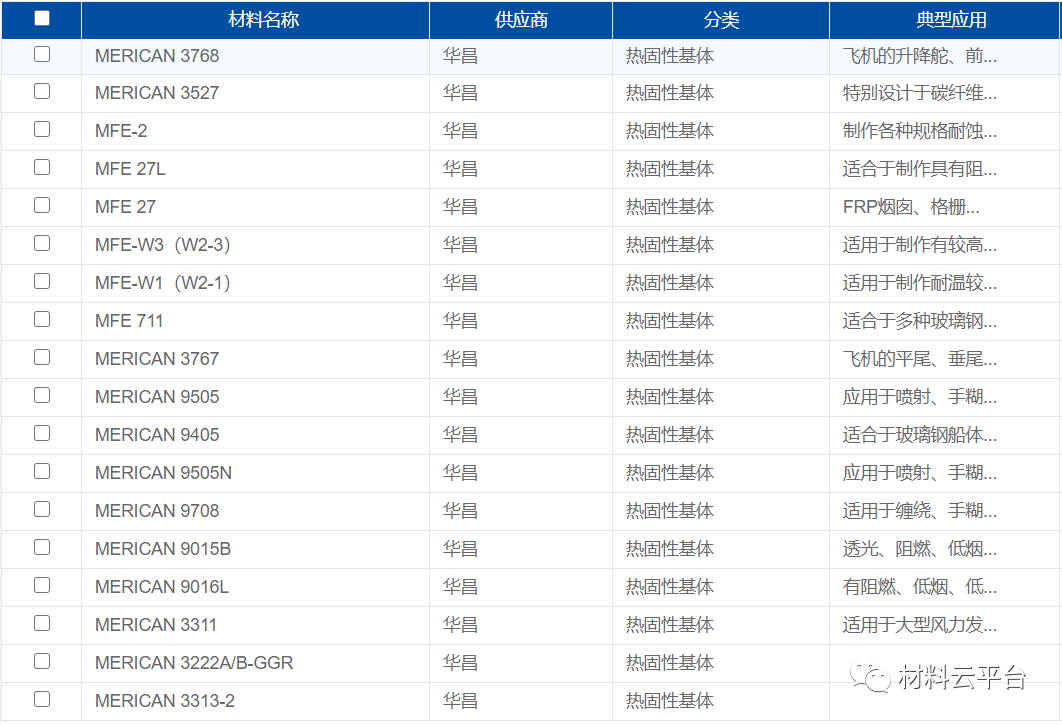Enable the checkbox for MERICAN 9505N
This screenshot has width=1062, height=724.
(x=42, y=471)
